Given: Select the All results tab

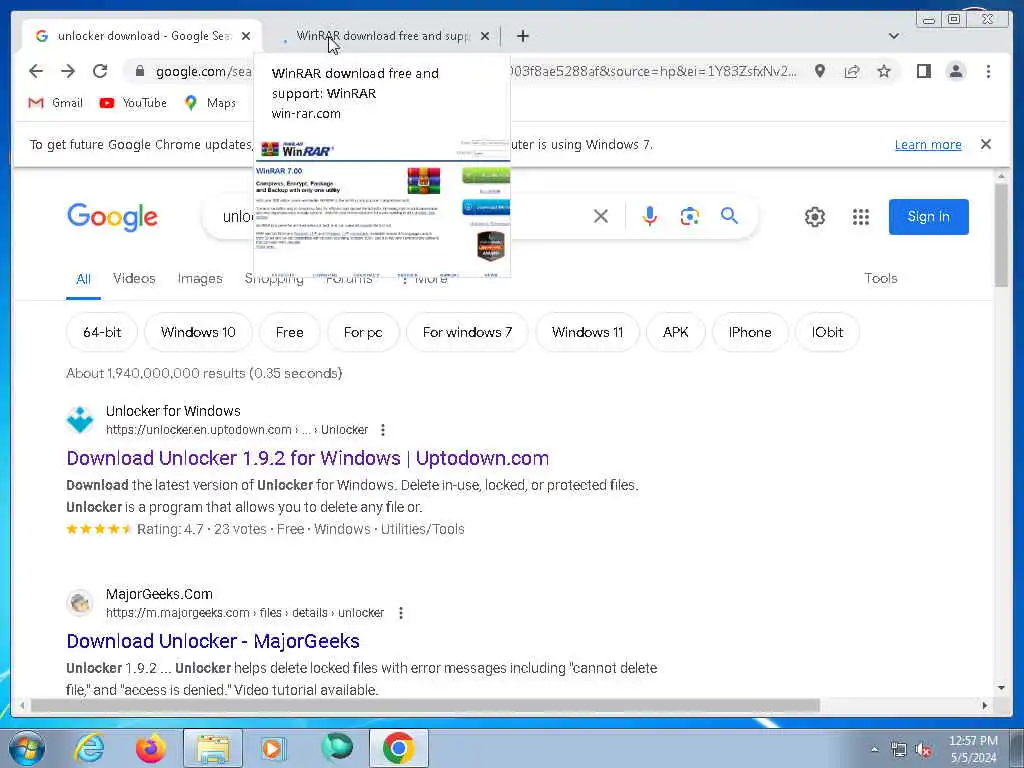Looking at the screenshot, I should [x=84, y=280].
